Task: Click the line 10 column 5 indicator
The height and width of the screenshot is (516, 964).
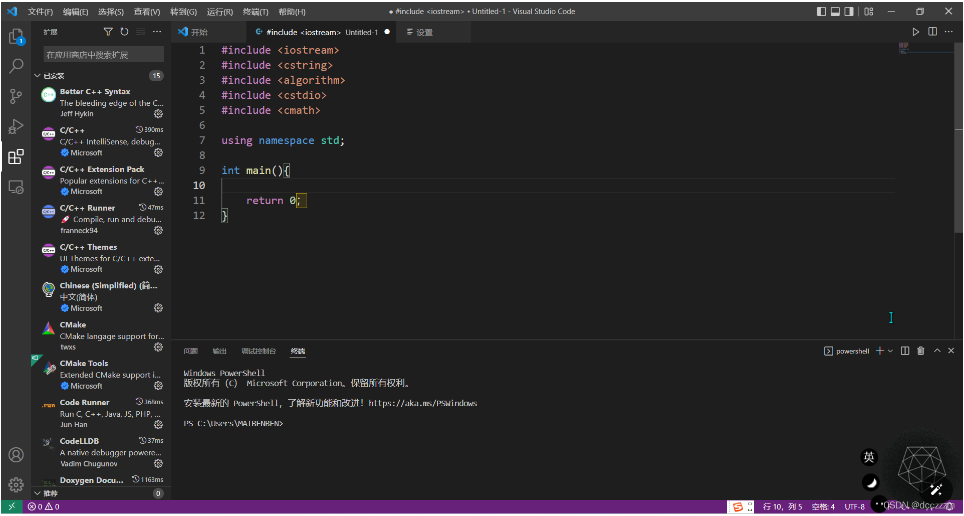Action: pyautogui.click(x=783, y=507)
